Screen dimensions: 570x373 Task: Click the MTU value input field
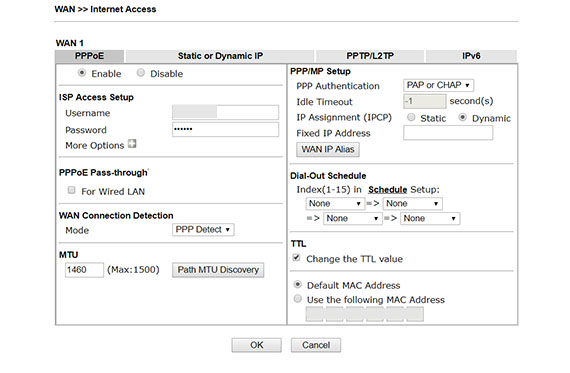pos(84,270)
